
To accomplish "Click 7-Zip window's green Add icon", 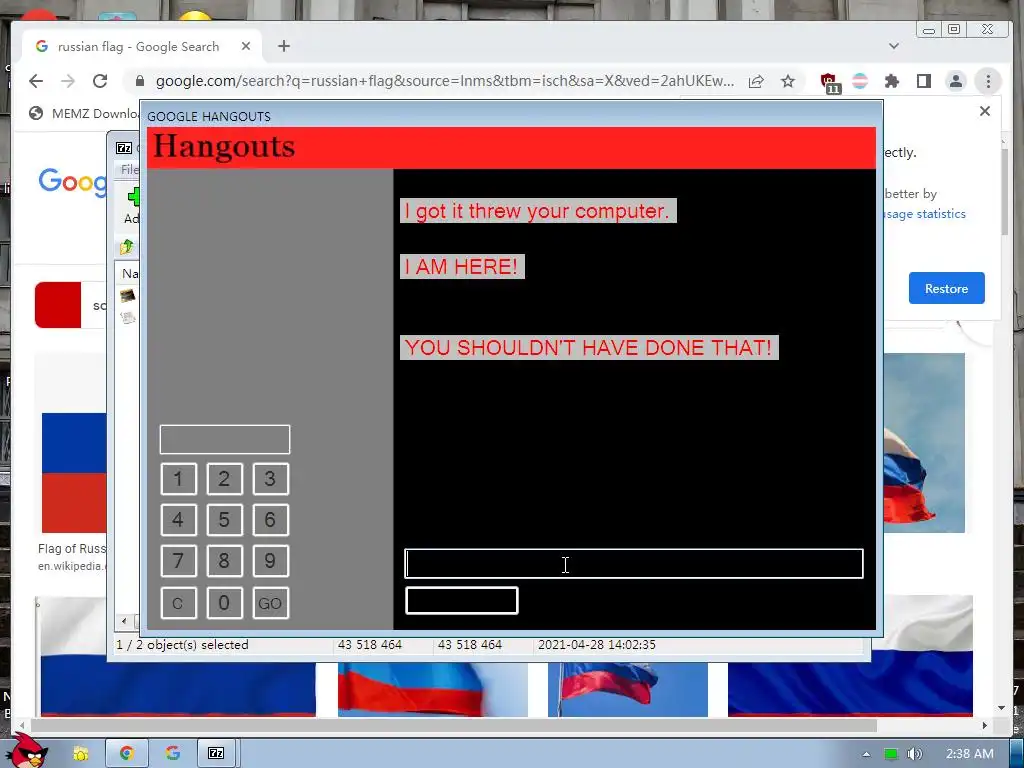I will [x=133, y=197].
